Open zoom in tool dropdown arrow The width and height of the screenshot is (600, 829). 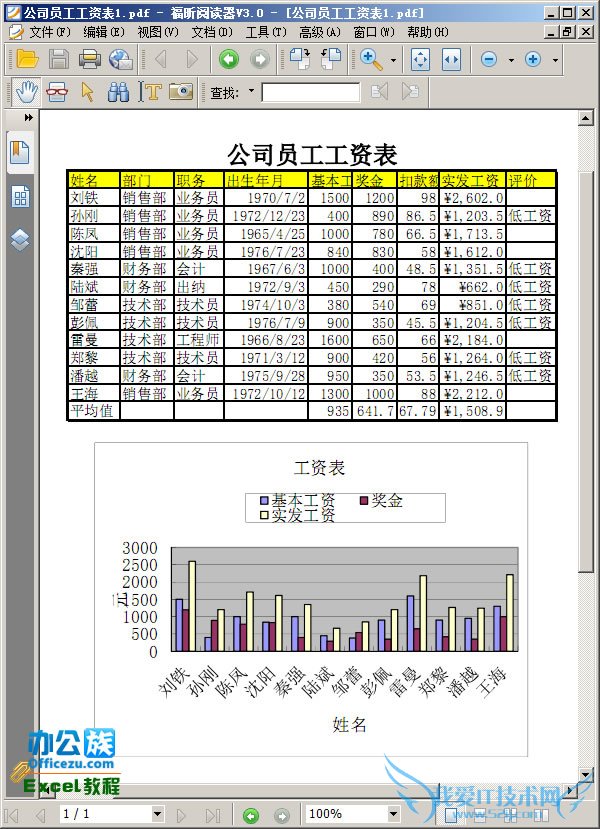(x=393, y=60)
